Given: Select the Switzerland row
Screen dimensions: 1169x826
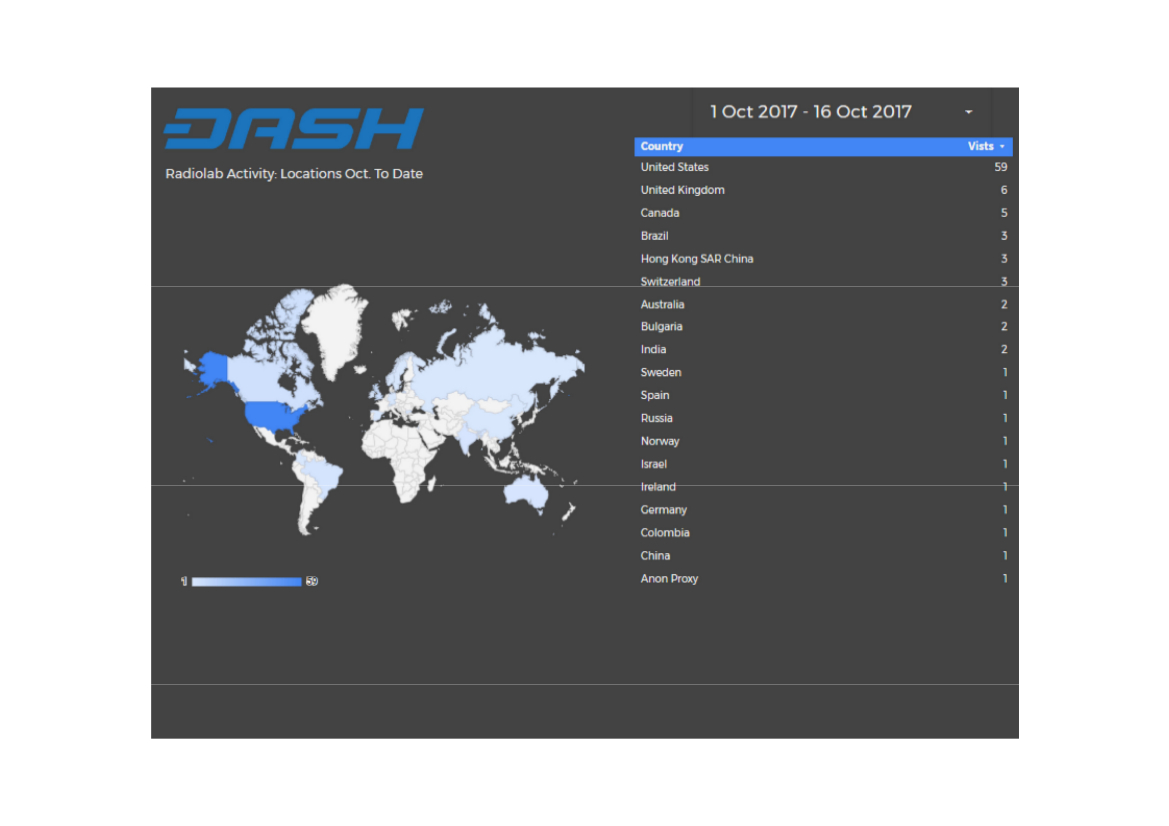Looking at the screenshot, I should 823,282.
